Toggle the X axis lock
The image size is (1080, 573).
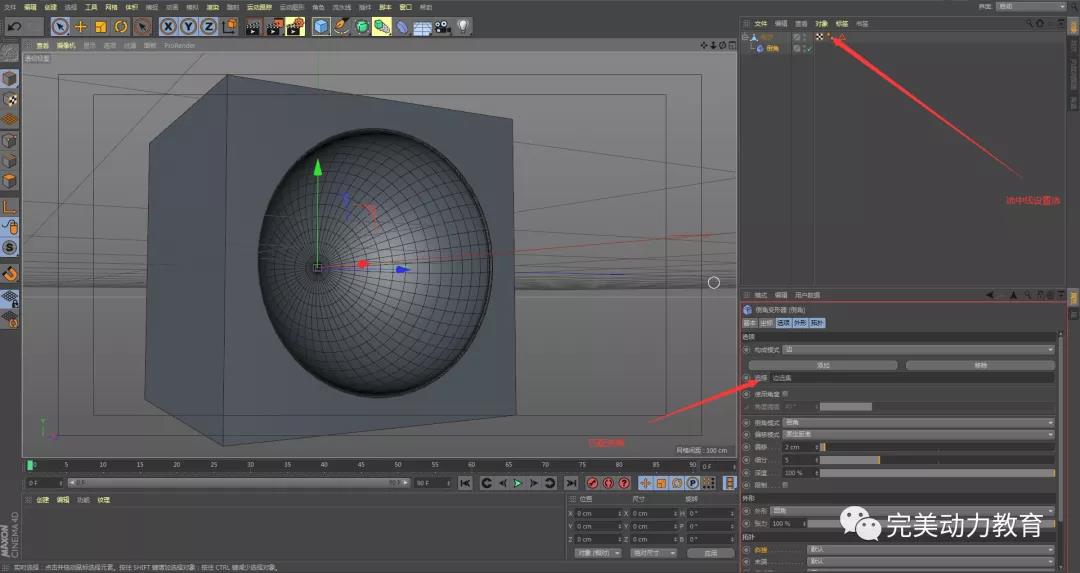(168, 26)
